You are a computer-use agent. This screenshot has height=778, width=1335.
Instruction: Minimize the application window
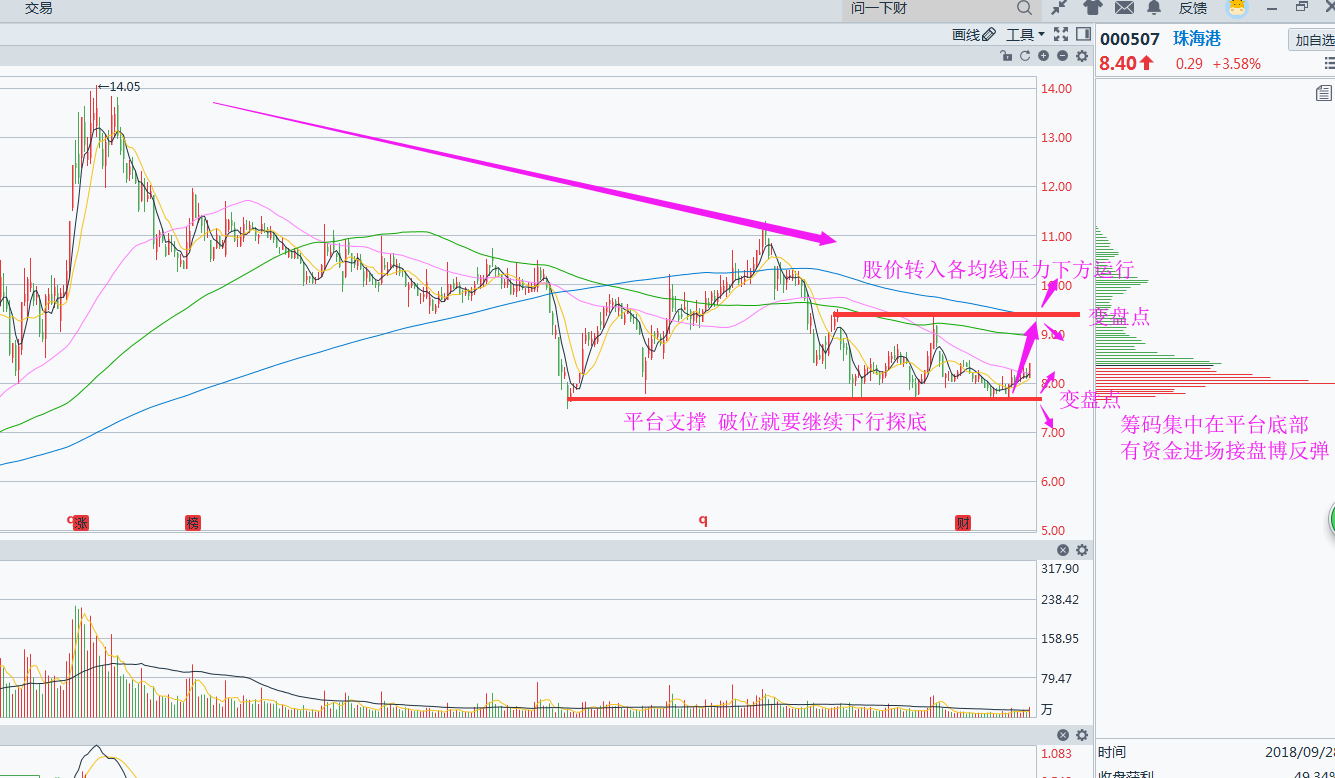[x=1271, y=8]
